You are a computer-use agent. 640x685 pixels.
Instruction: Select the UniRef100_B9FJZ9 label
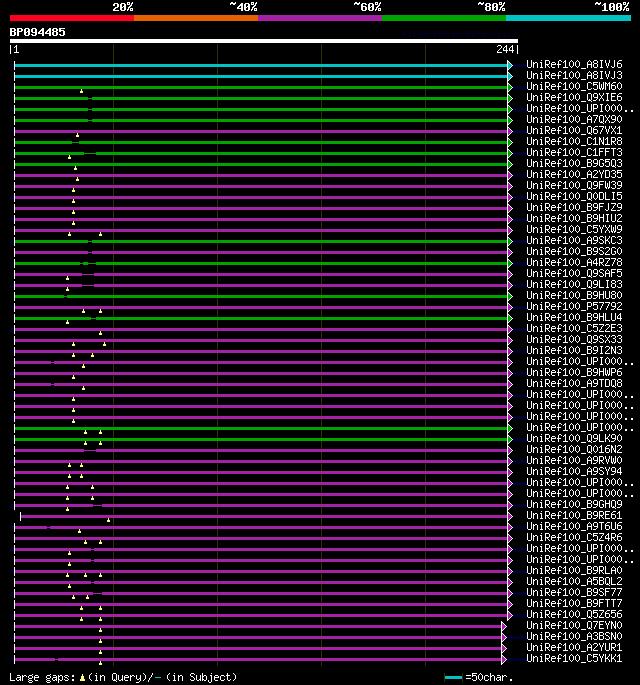[x=574, y=207]
